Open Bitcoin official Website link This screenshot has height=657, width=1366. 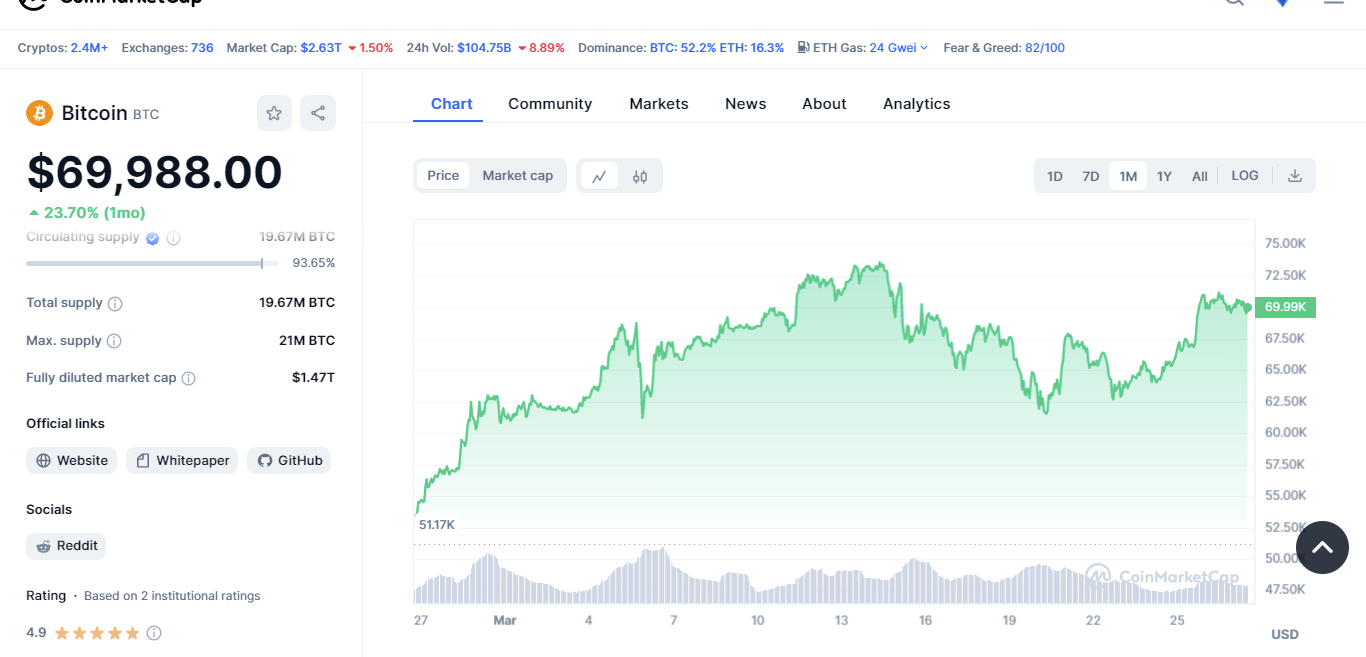click(72, 461)
